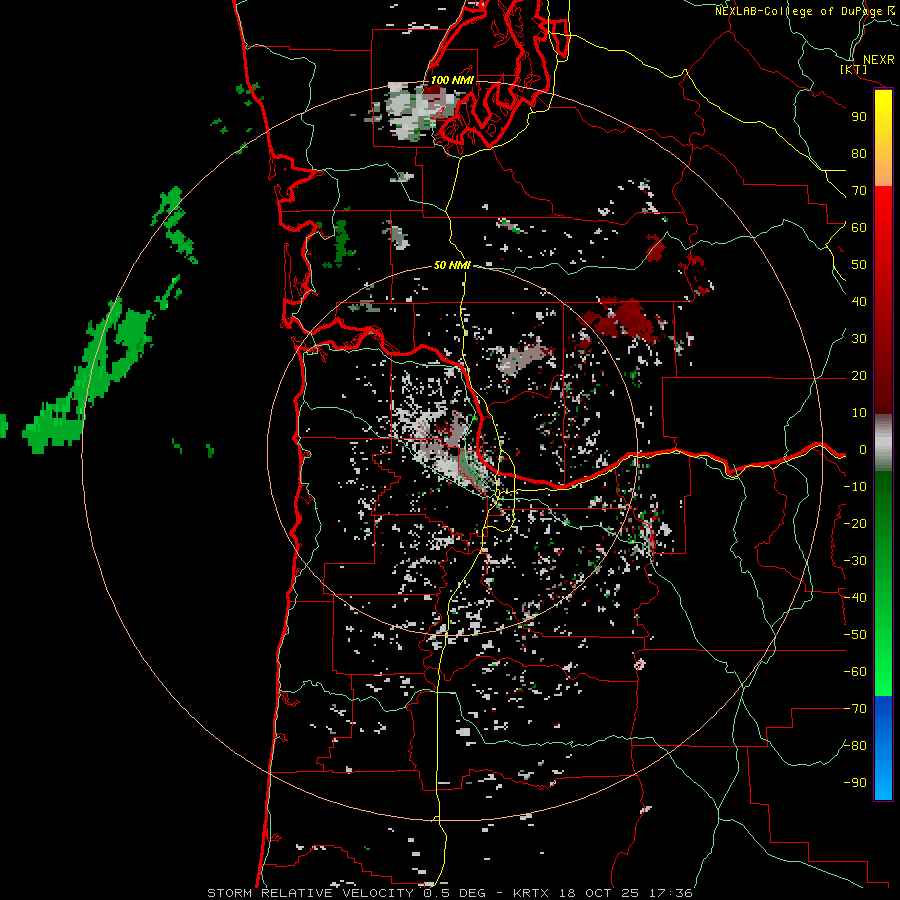Screen dimensions: 900x900
Task: Click the -40 value on the velocity scale
Action: tap(855, 598)
